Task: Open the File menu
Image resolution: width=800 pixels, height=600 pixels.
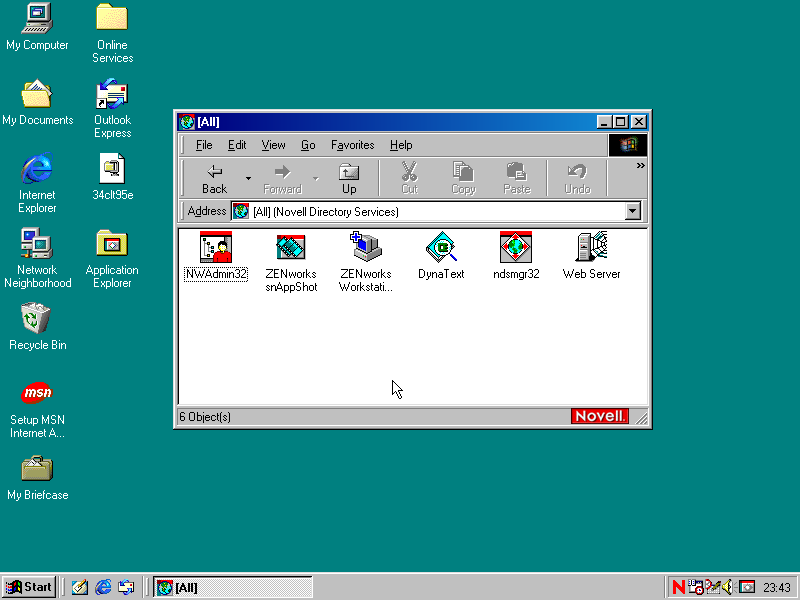Action: coord(204,145)
